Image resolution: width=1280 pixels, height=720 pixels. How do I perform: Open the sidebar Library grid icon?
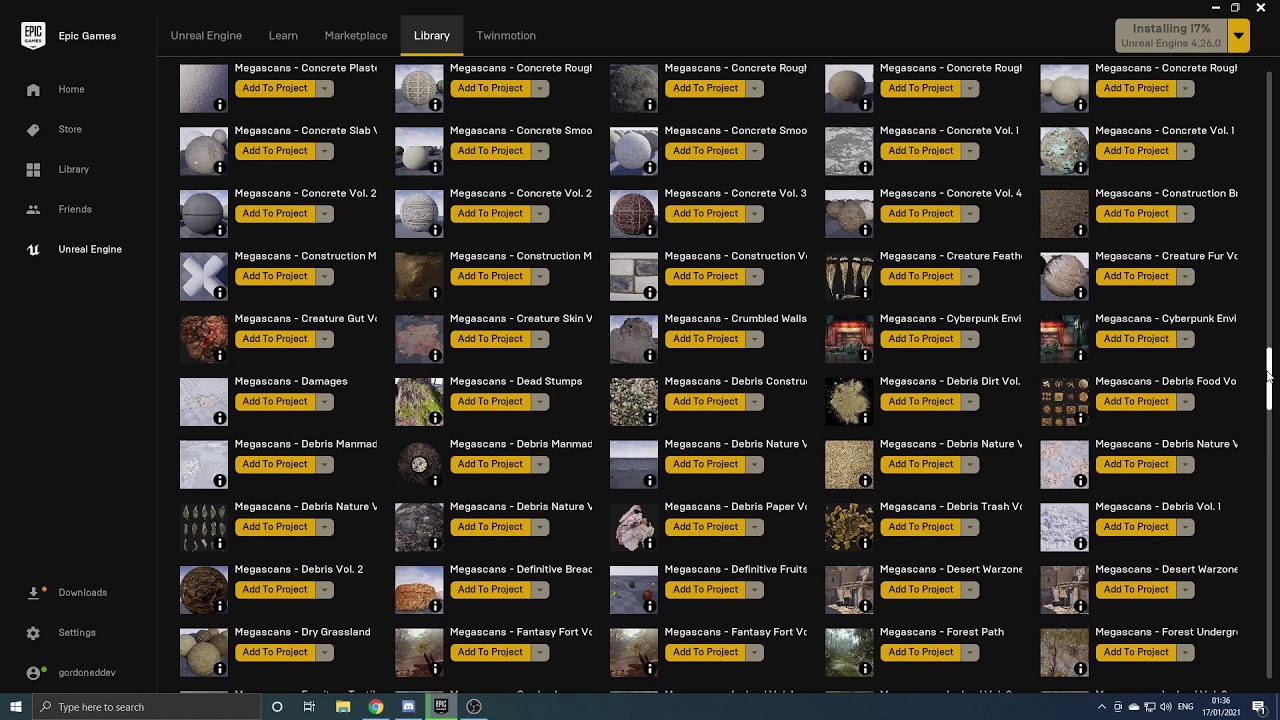point(33,169)
